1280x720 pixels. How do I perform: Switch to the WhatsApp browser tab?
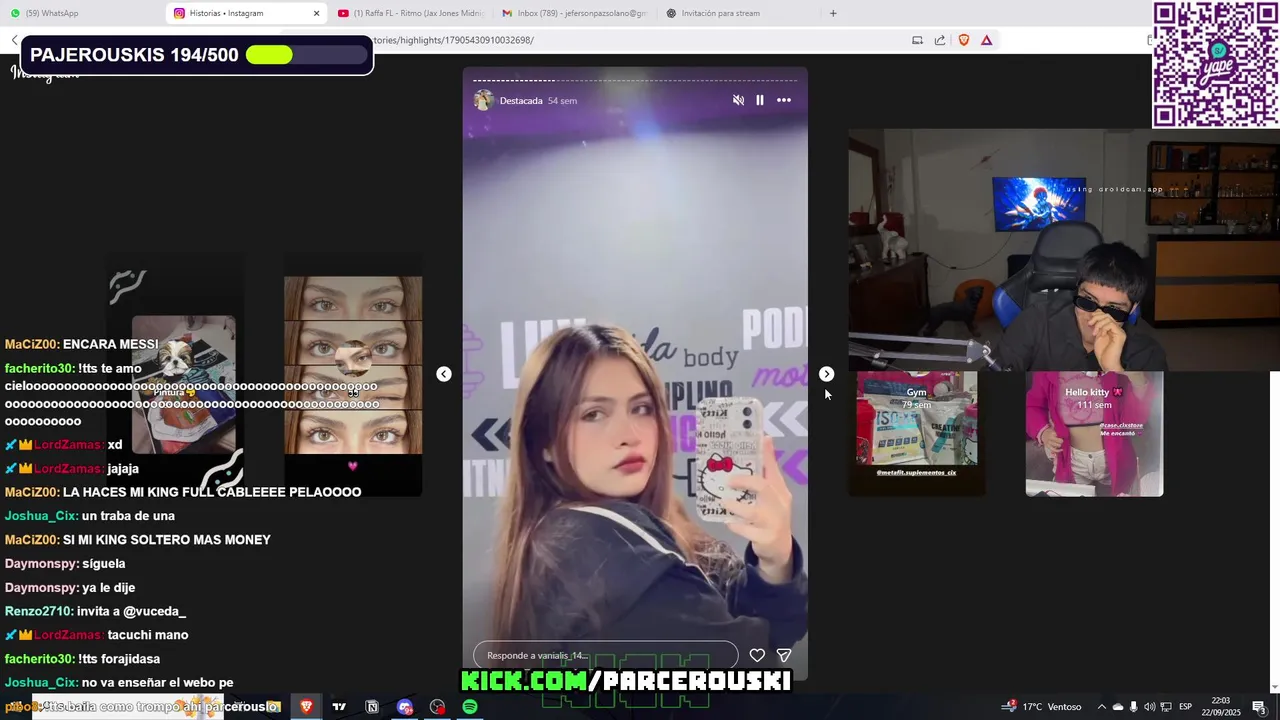(80, 13)
